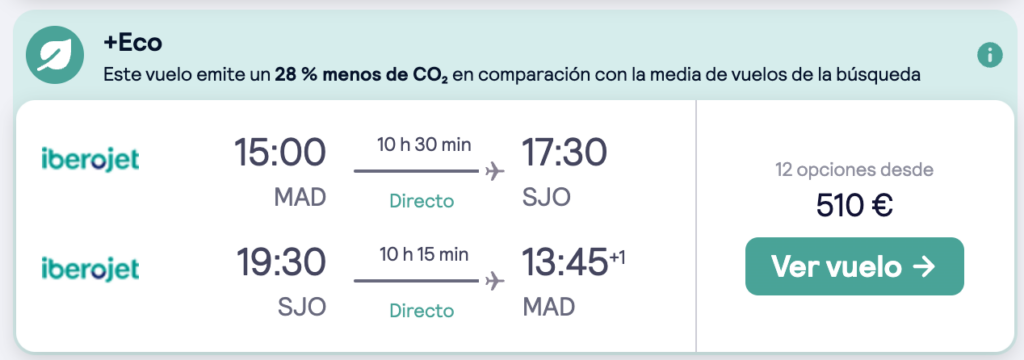The width and height of the screenshot is (1024, 360).
Task: Click the return flight airplane icon
Action: [x=495, y=282]
